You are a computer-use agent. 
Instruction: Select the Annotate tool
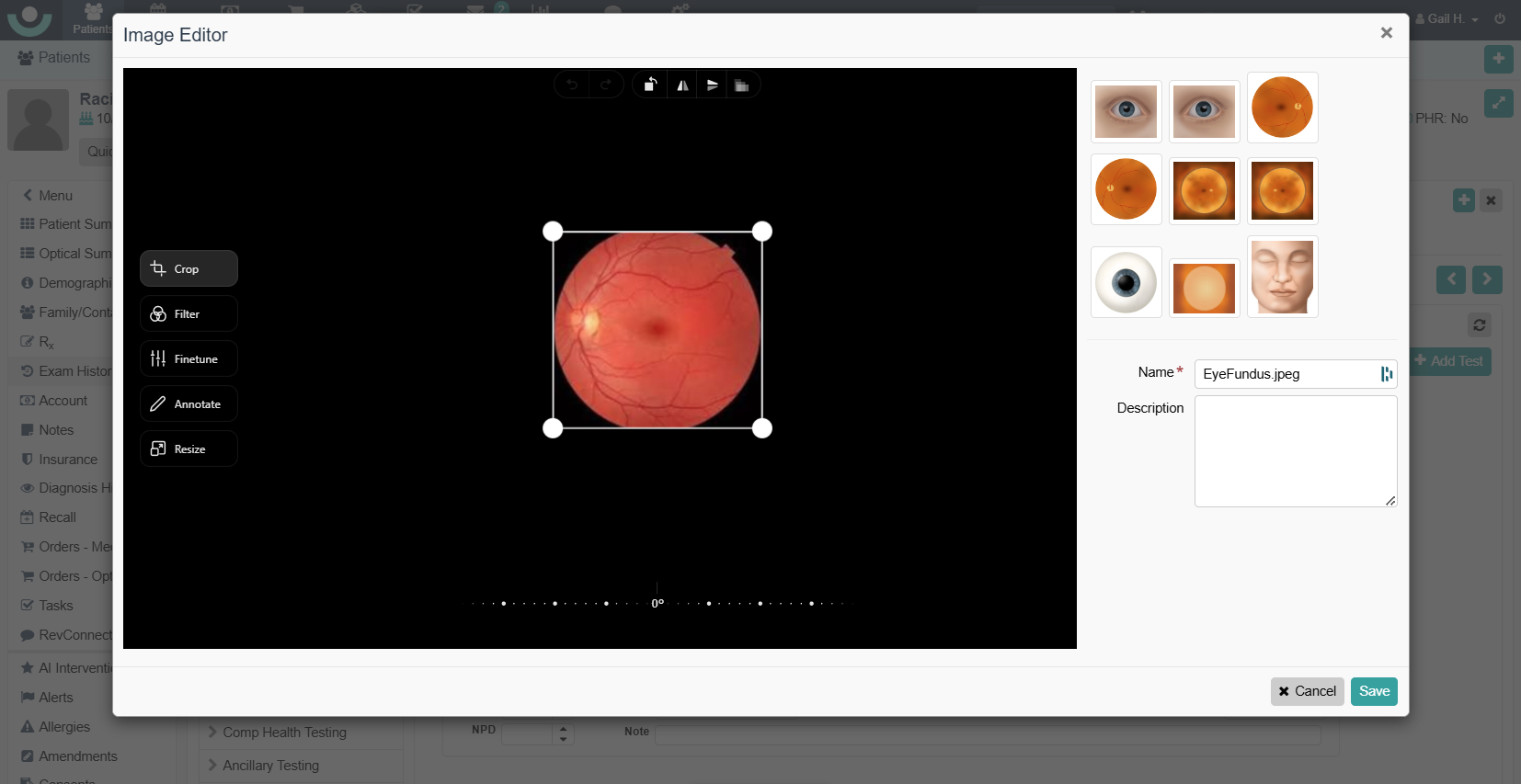(x=189, y=403)
